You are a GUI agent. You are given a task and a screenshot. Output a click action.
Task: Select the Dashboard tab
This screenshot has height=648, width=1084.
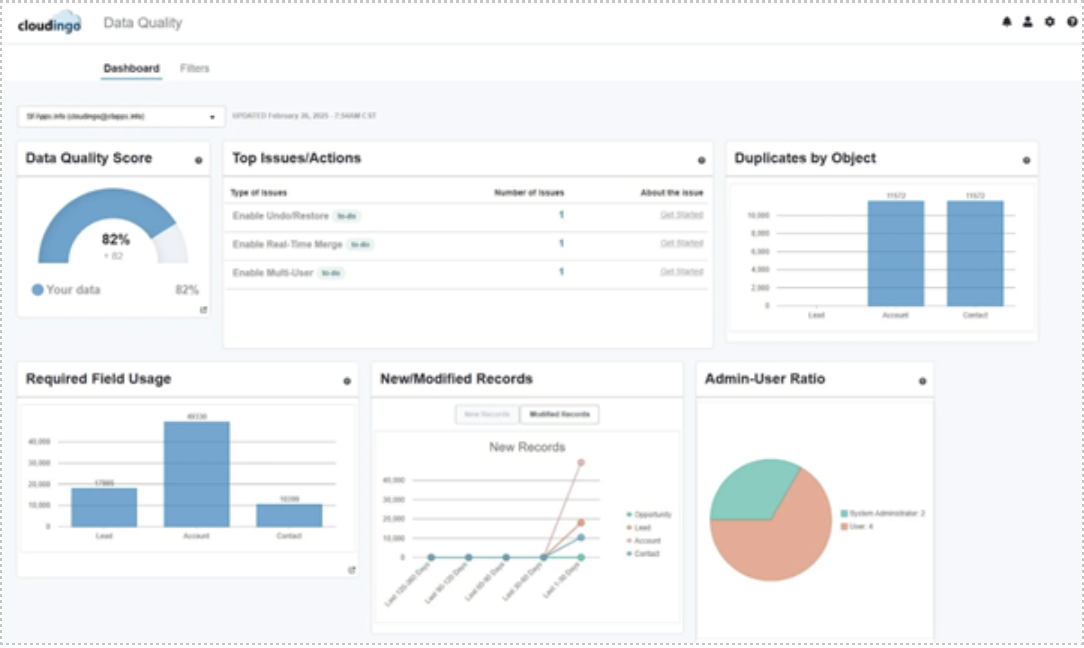[131, 69]
